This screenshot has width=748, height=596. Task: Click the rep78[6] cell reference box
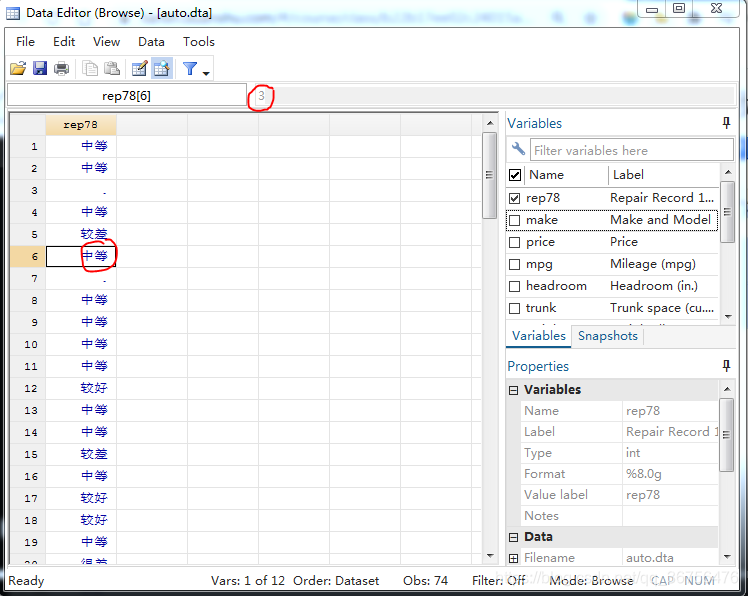126,95
